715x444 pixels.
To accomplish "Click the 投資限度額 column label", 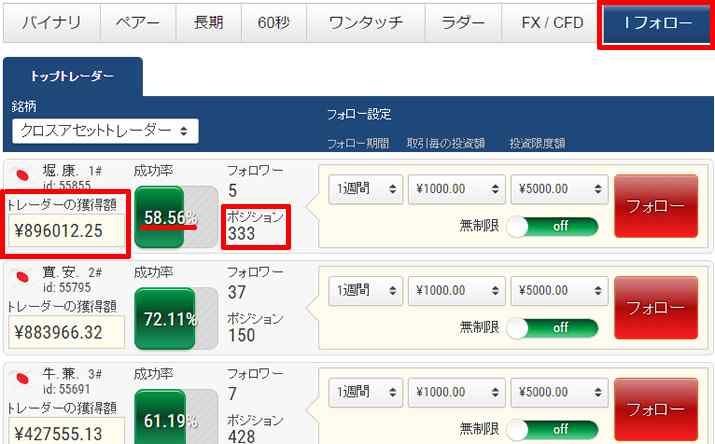I will tap(537, 144).
